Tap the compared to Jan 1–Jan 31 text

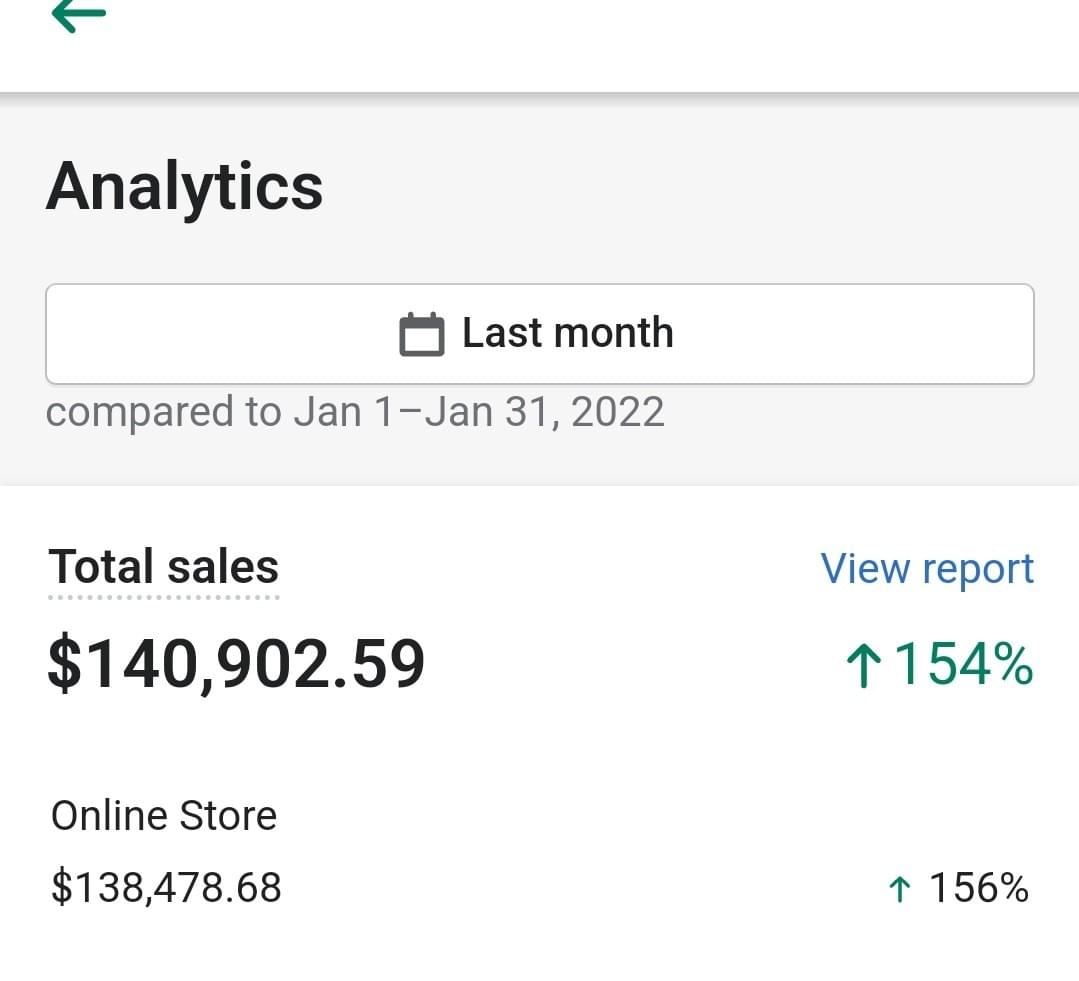click(355, 412)
